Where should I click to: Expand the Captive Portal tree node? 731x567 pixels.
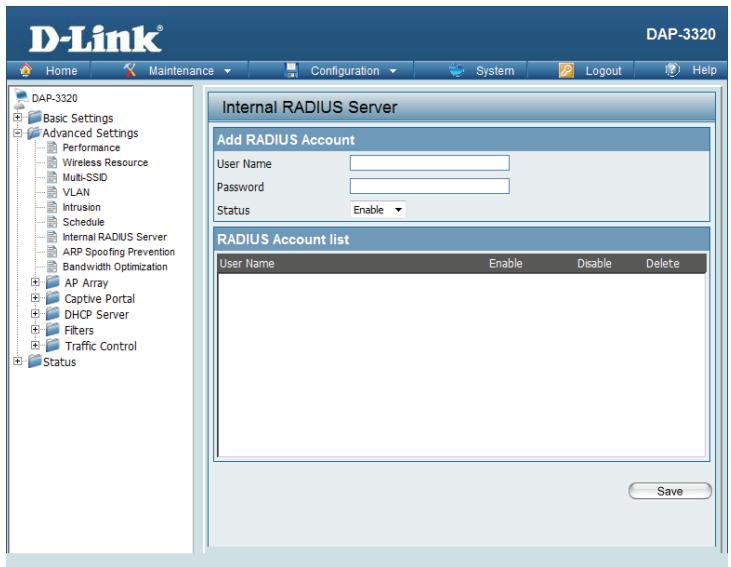(x=35, y=298)
